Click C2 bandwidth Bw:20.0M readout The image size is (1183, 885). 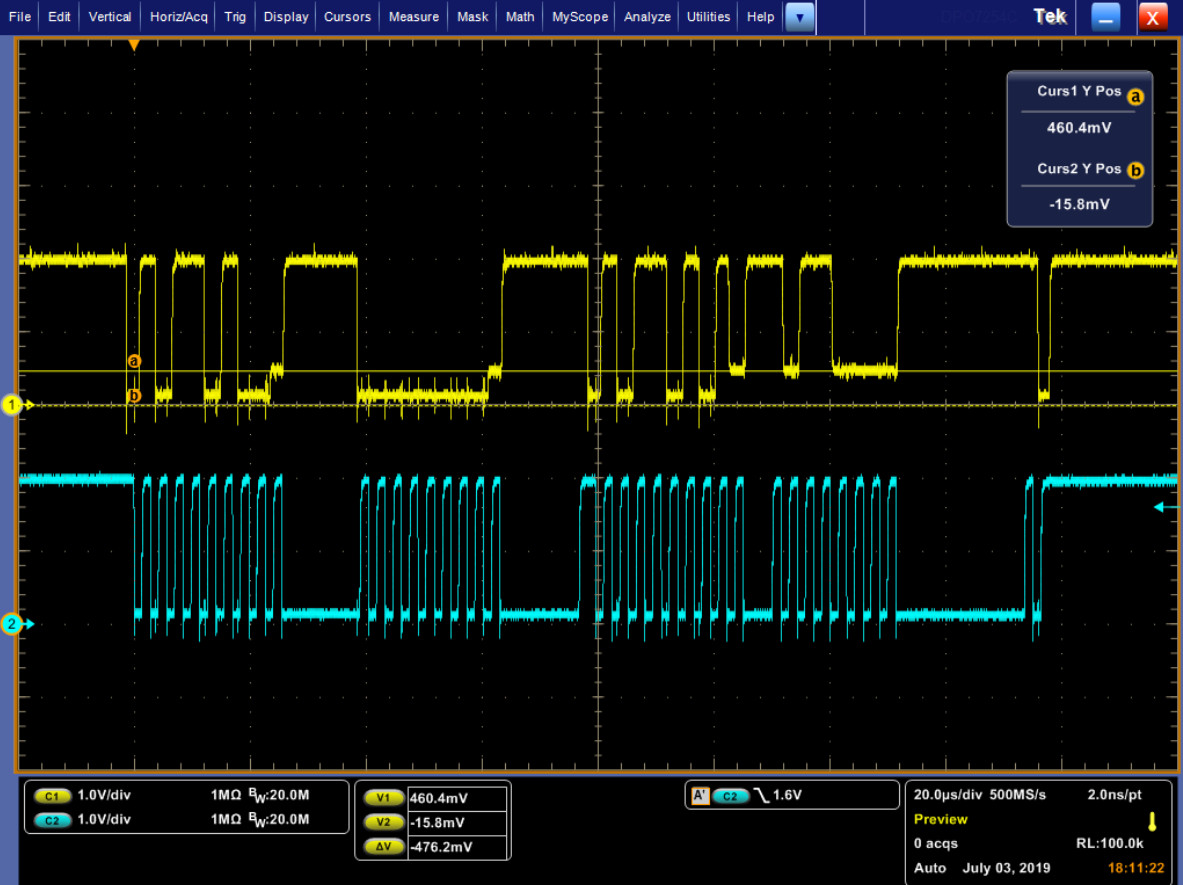(x=278, y=820)
